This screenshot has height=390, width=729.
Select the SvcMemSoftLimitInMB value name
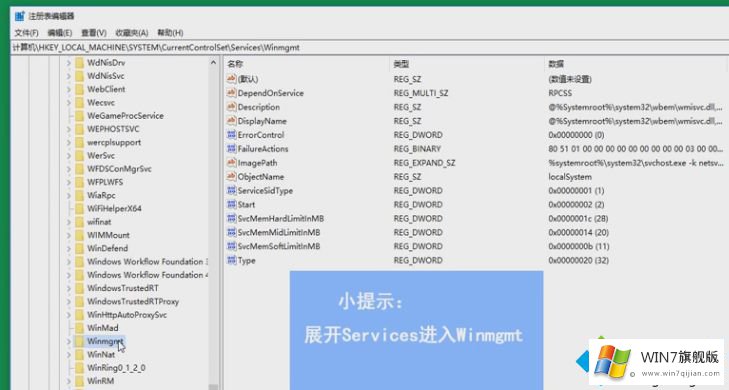[279, 246]
